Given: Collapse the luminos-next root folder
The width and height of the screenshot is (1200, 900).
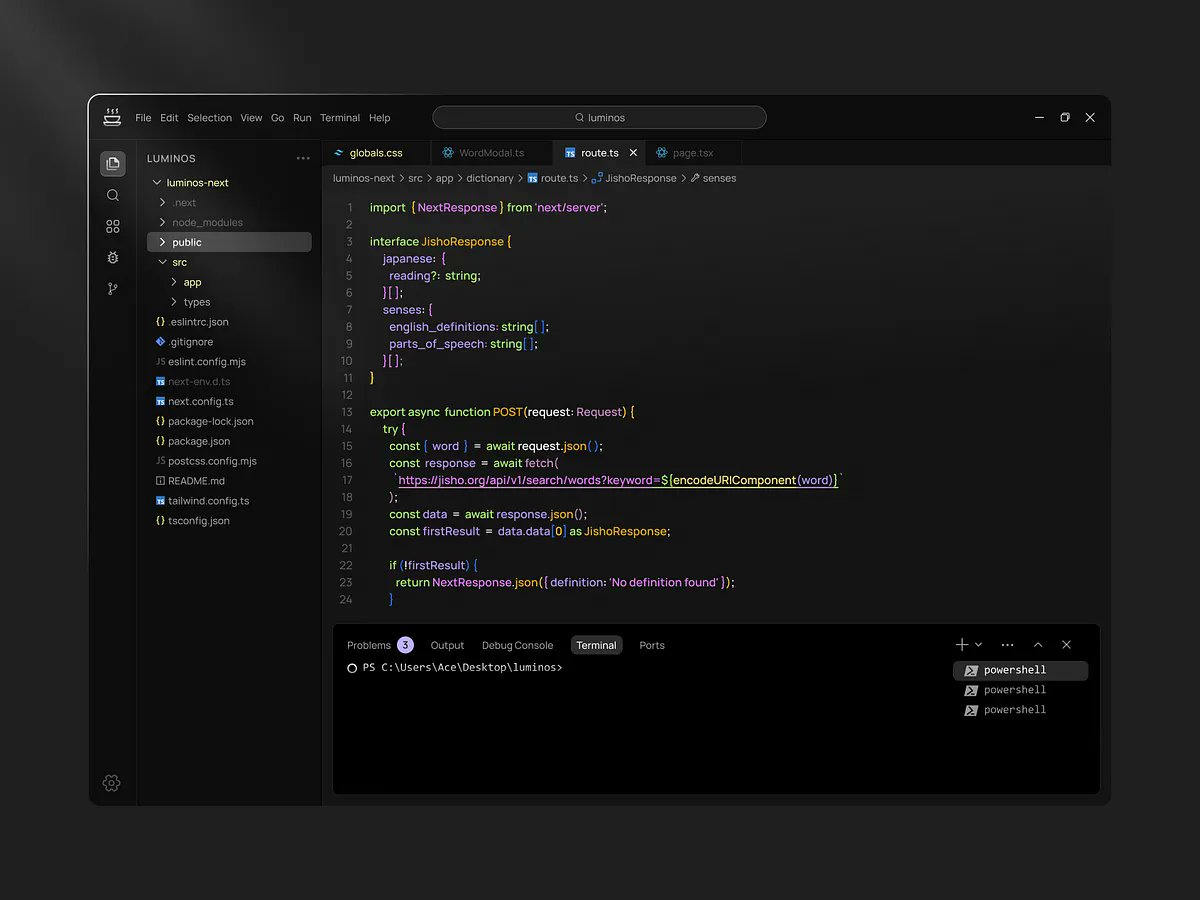Looking at the screenshot, I should 157,183.
